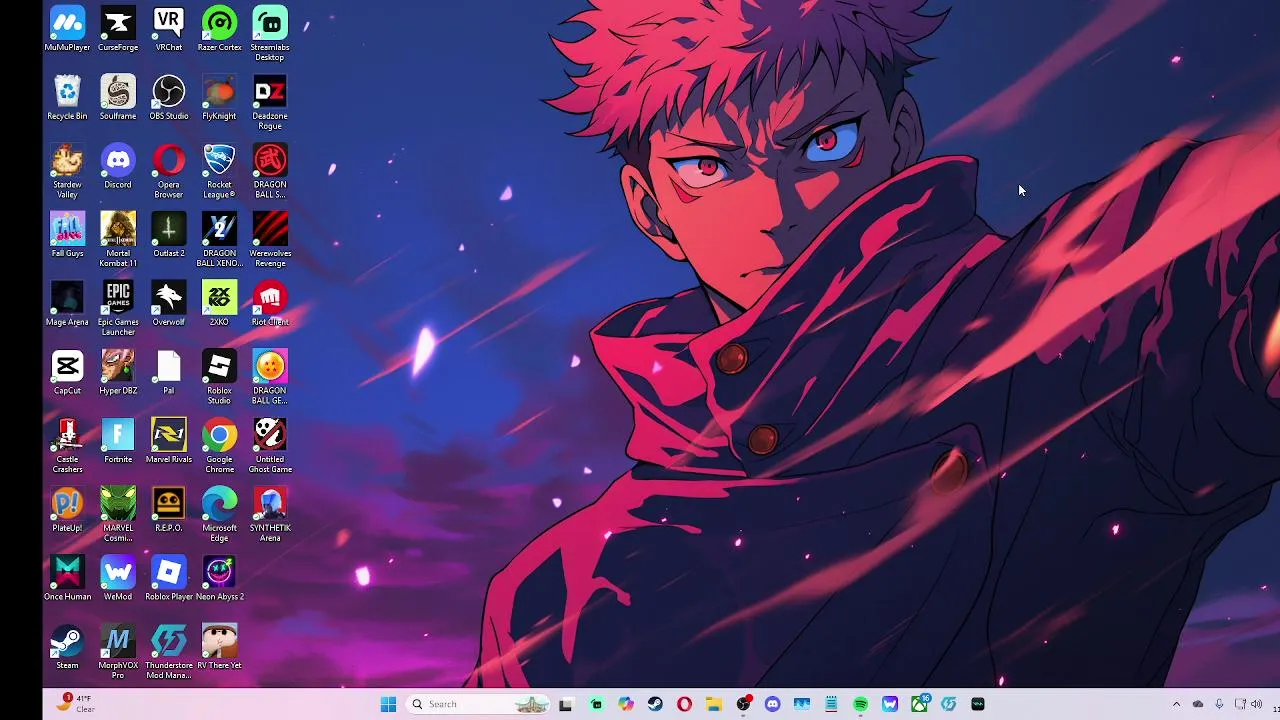
Task: Select the VRChat desktop shortcut
Action: click(x=169, y=29)
